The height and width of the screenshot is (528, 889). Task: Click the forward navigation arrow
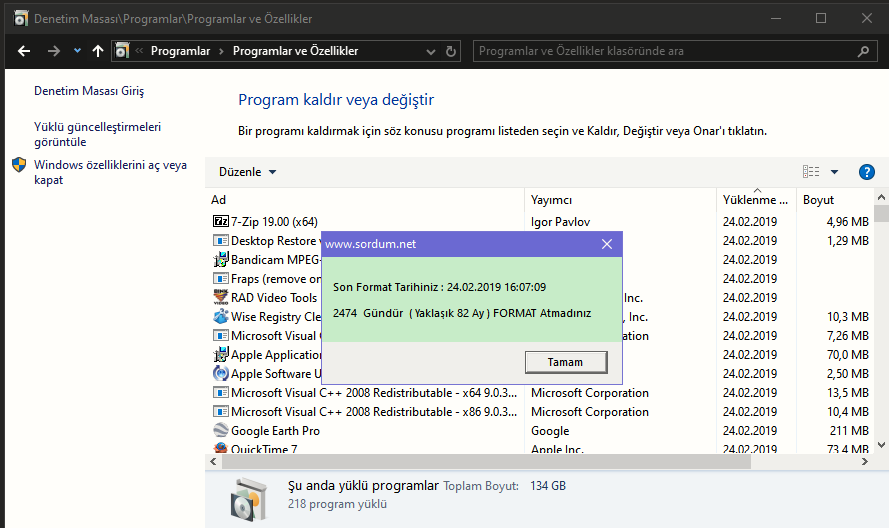click(53, 51)
